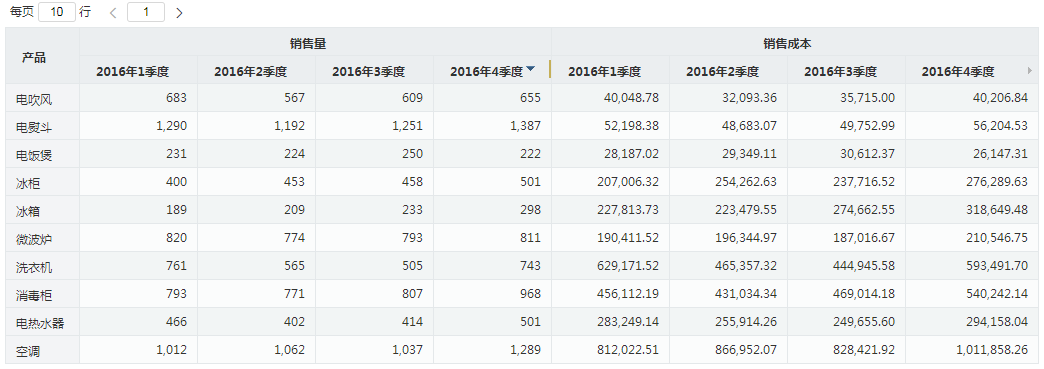Edit the rows-per-page field showing 10
Image resolution: width=1044 pixels, height=369 pixels.
[57, 12]
